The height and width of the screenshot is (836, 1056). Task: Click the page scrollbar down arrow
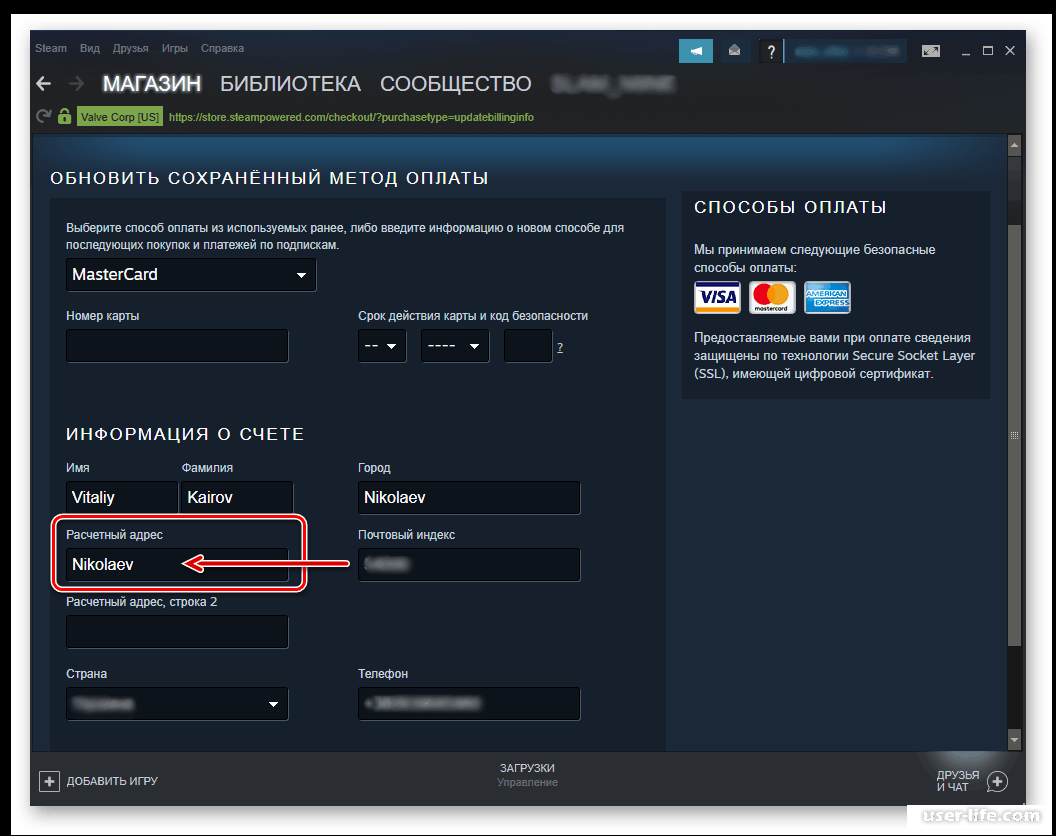click(1015, 740)
